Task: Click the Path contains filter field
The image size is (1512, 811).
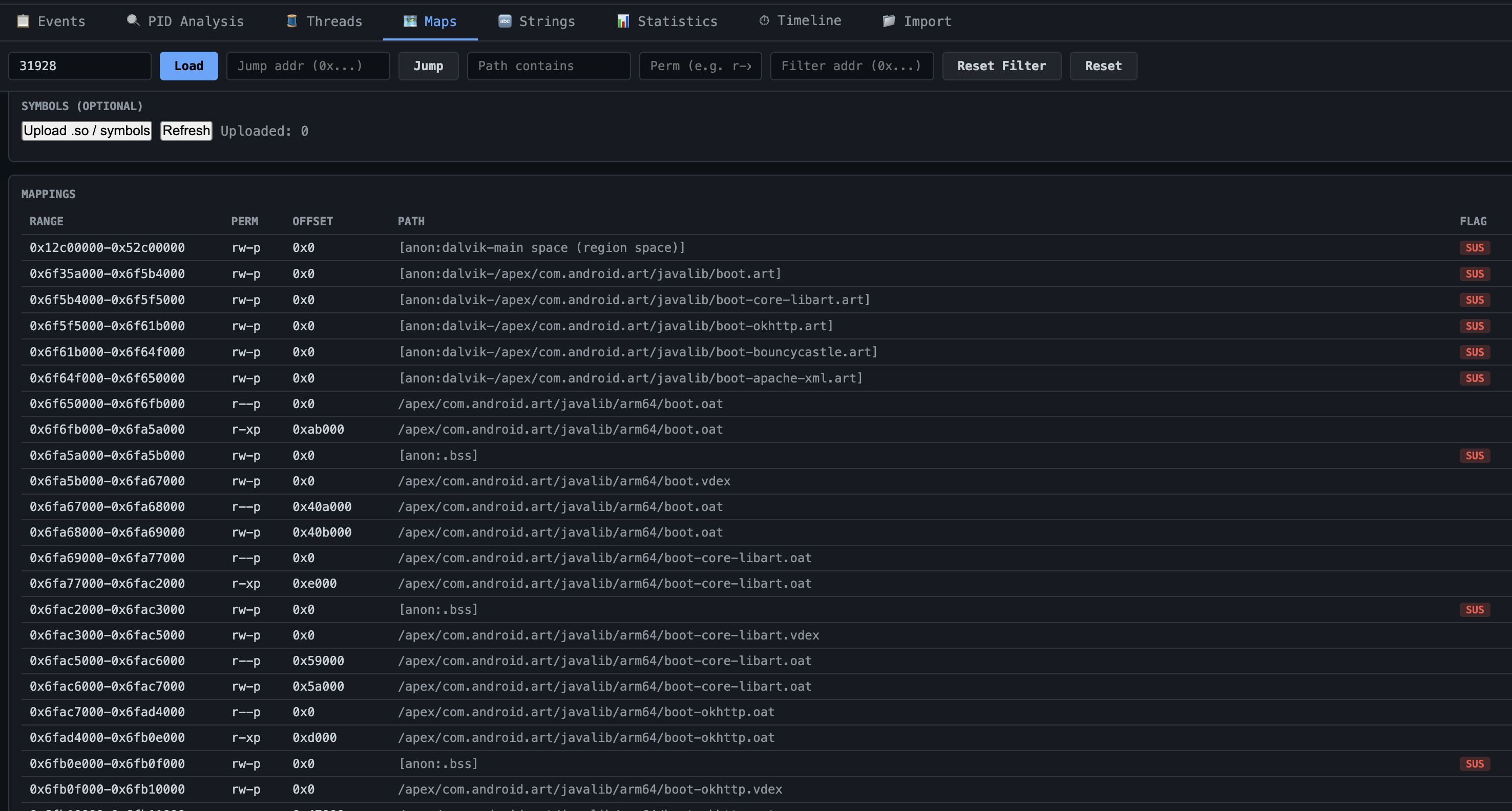Action: tap(548, 66)
